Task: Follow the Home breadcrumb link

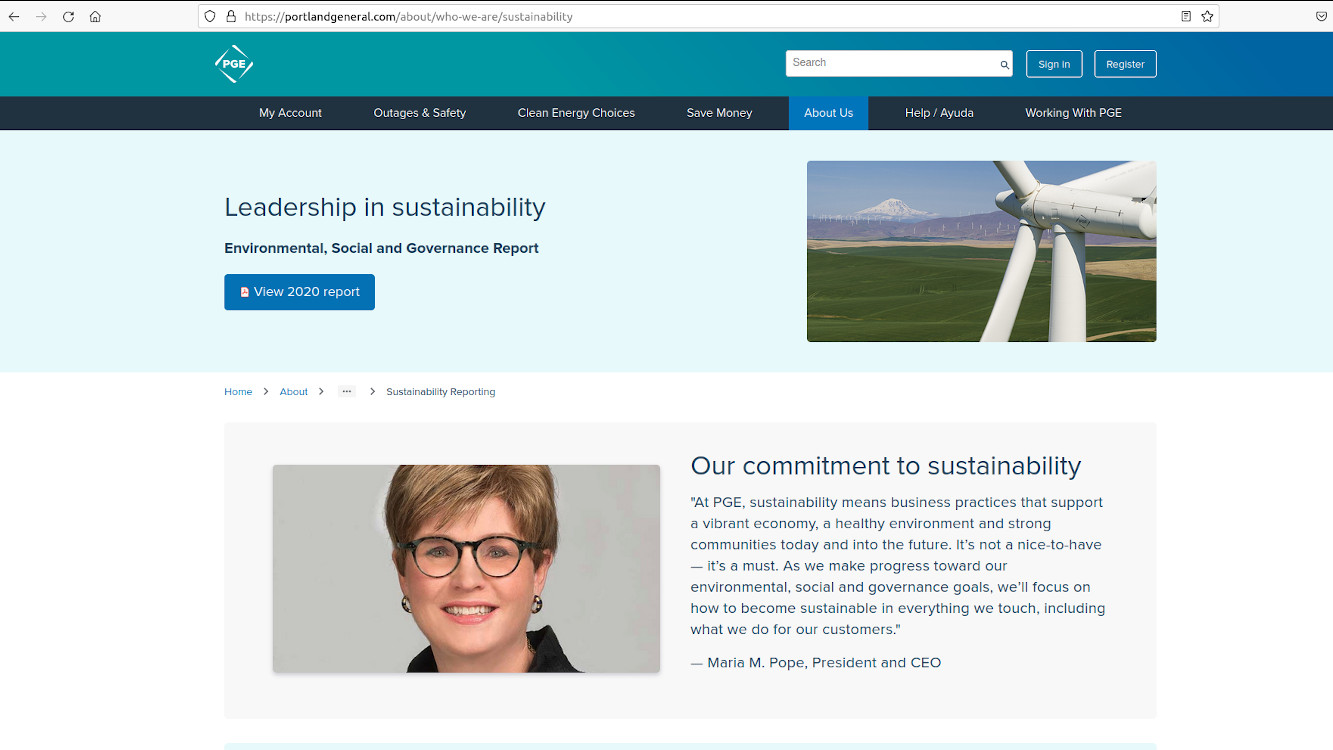Action: [238, 392]
